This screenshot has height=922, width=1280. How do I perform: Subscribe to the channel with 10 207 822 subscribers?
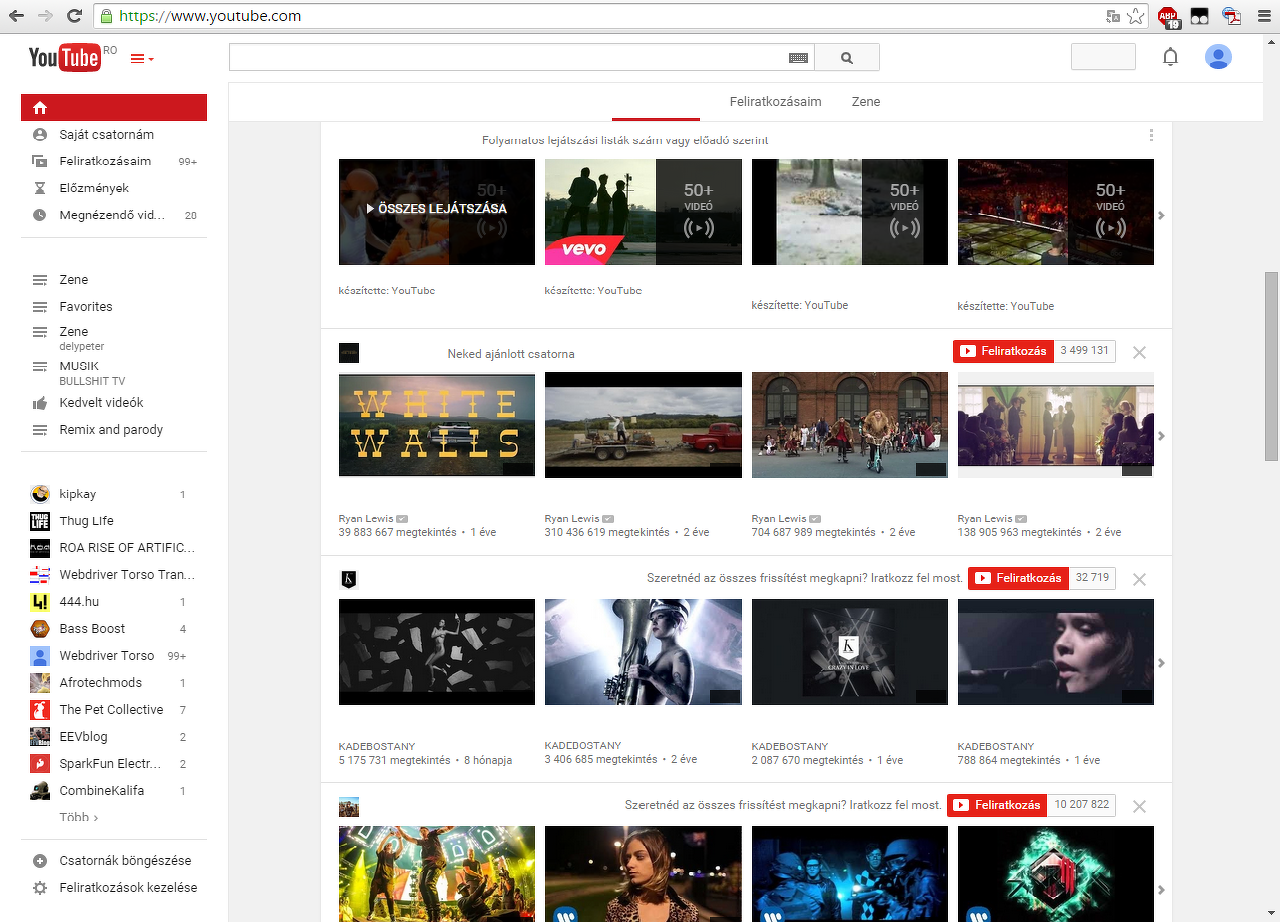coord(997,805)
